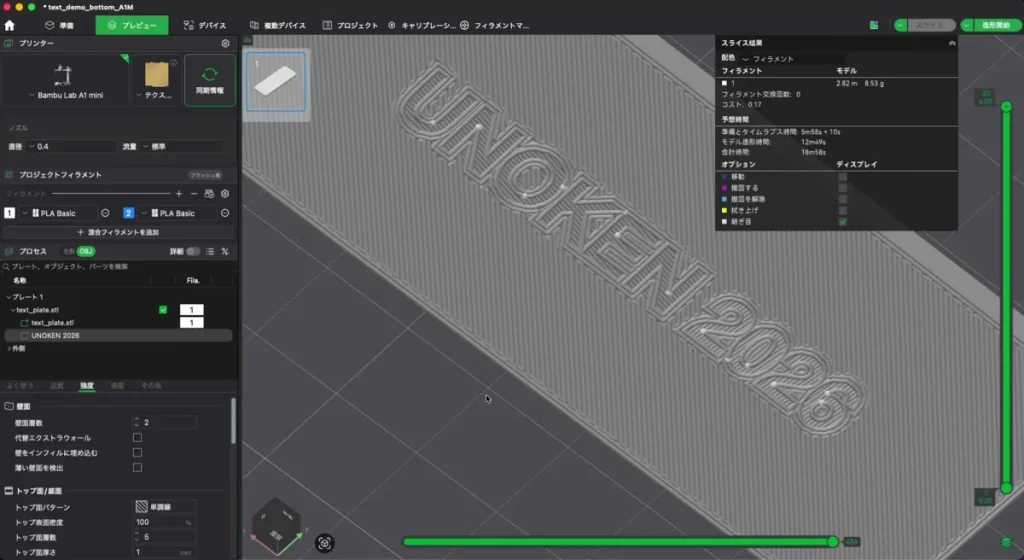Image resolution: width=1024 pixels, height=560 pixels.
Task: Open the process settings list icon
Action: pyautogui.click(x=210, y=251)
